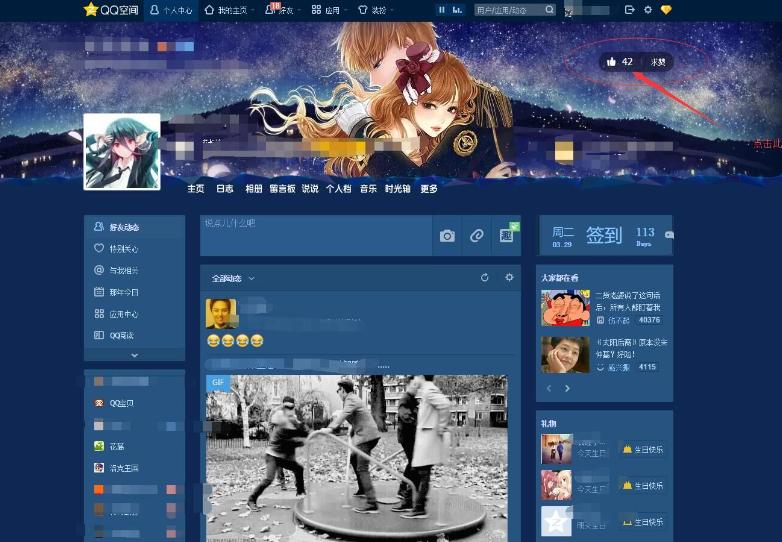Open first gift friend's photo avatar
Screen dimensions: 782x542
pyautogui.click(x=557, y=449)
